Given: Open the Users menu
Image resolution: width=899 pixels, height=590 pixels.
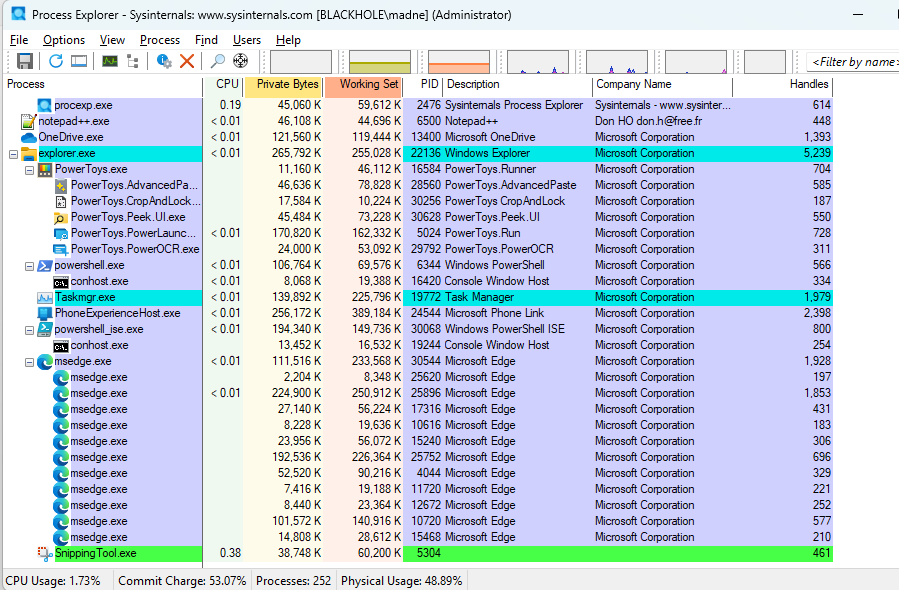Looking at the screenshot, I should pos(247,40).
